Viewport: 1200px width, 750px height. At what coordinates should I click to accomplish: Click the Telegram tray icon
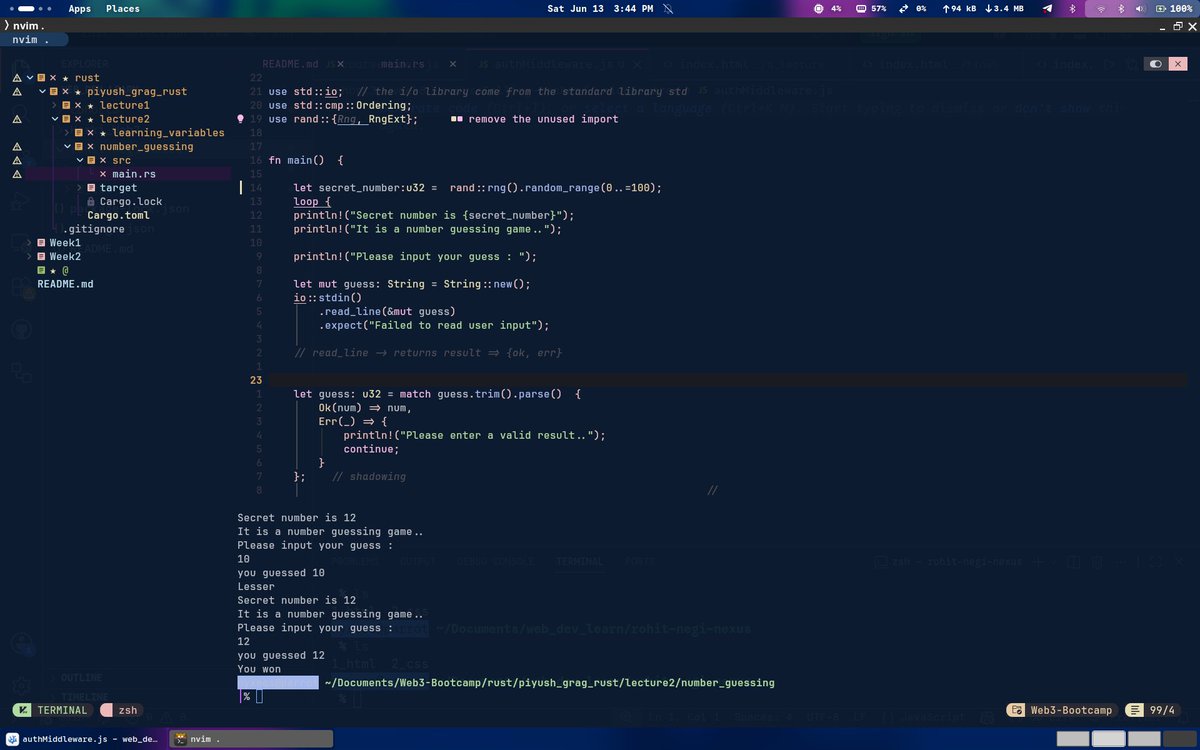coord(1047,8)
